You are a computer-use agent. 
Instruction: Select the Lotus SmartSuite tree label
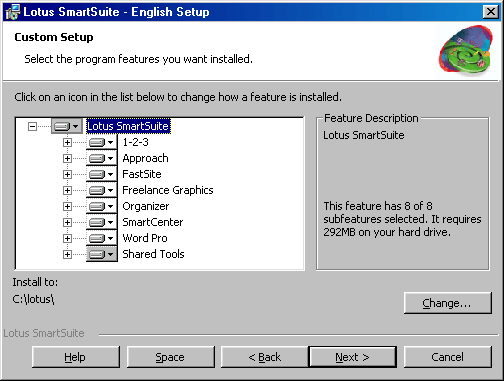coord(128,126)
